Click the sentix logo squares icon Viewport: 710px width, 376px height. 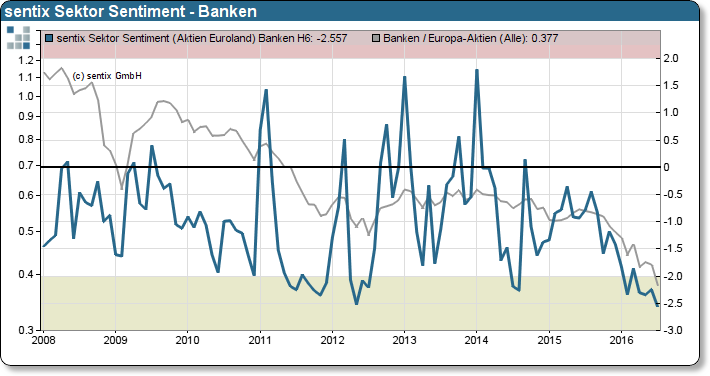point(19,38)
